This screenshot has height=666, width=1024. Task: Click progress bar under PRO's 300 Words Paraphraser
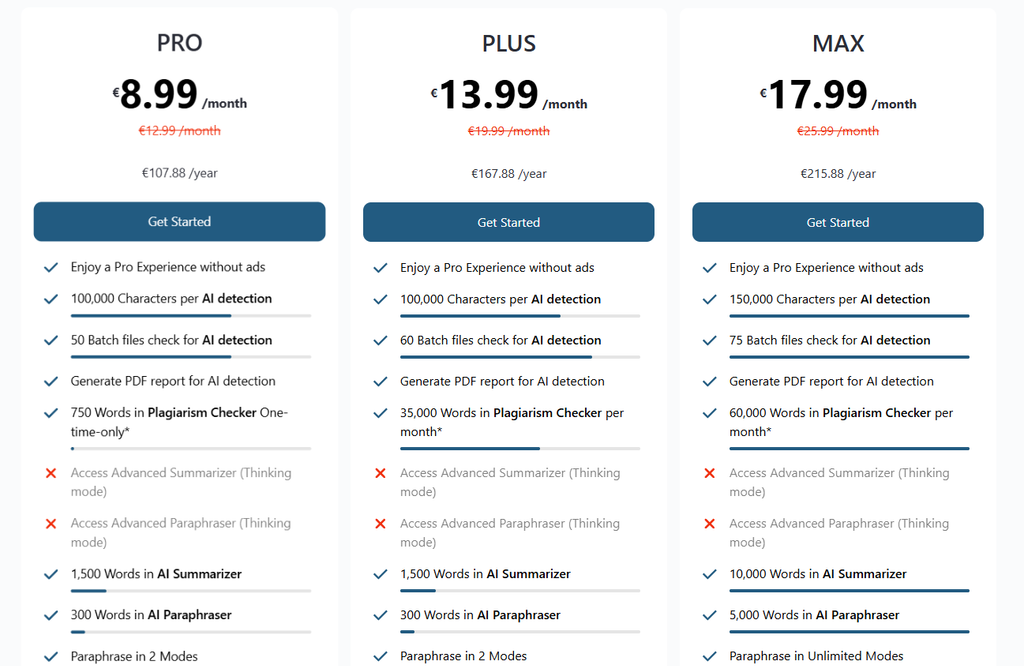point(191,632)
